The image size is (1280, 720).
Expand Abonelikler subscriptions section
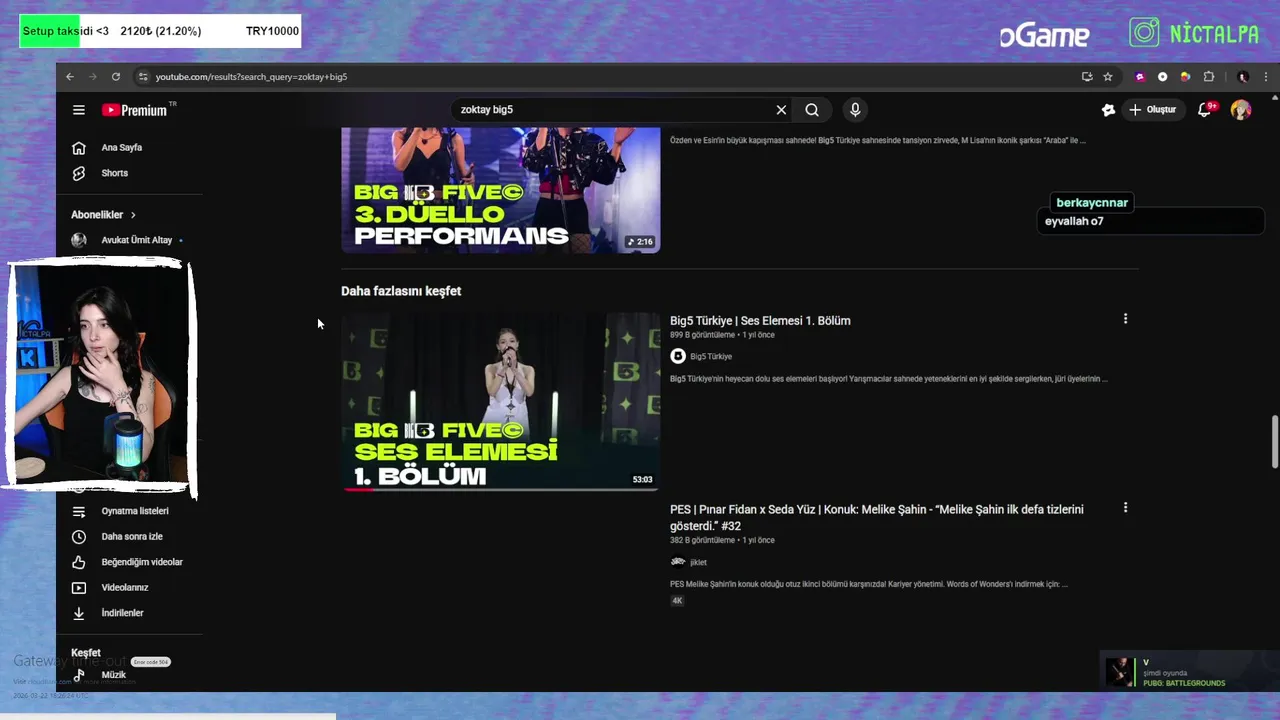[x=103, y=215]
